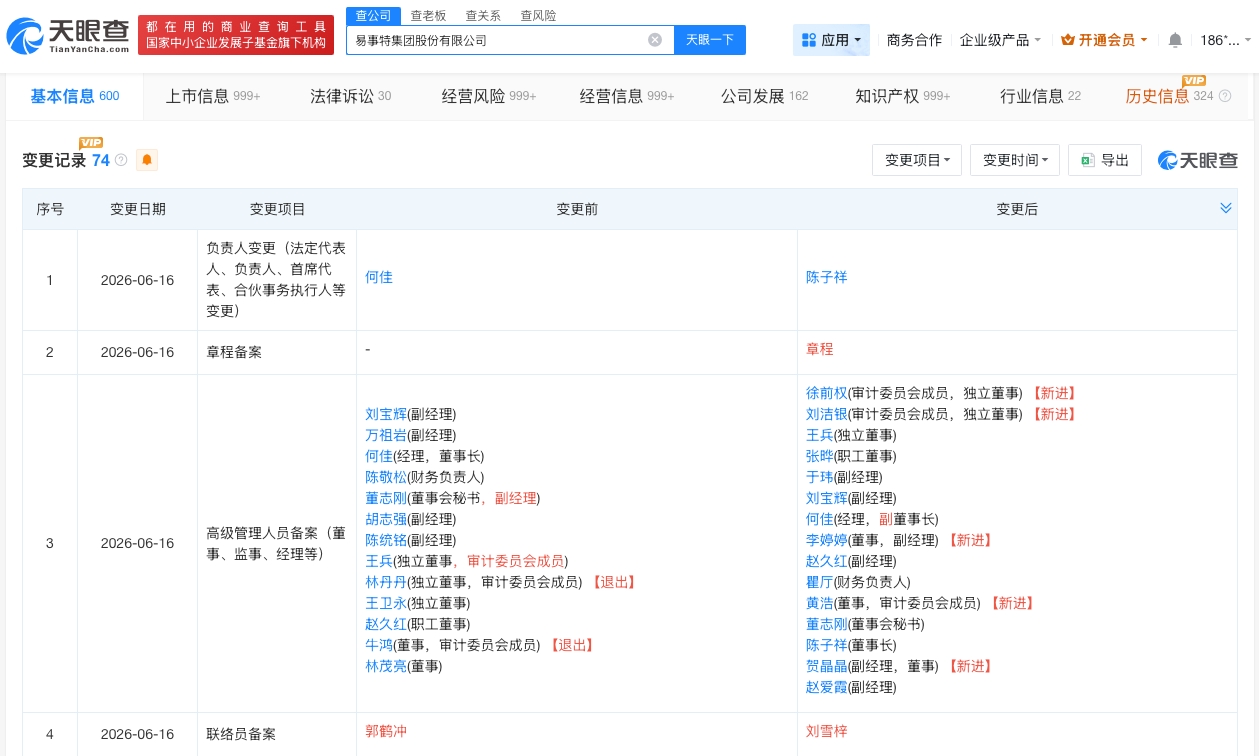Select 查老板 search tab
1259x756 pixels.
coord(428,16)
